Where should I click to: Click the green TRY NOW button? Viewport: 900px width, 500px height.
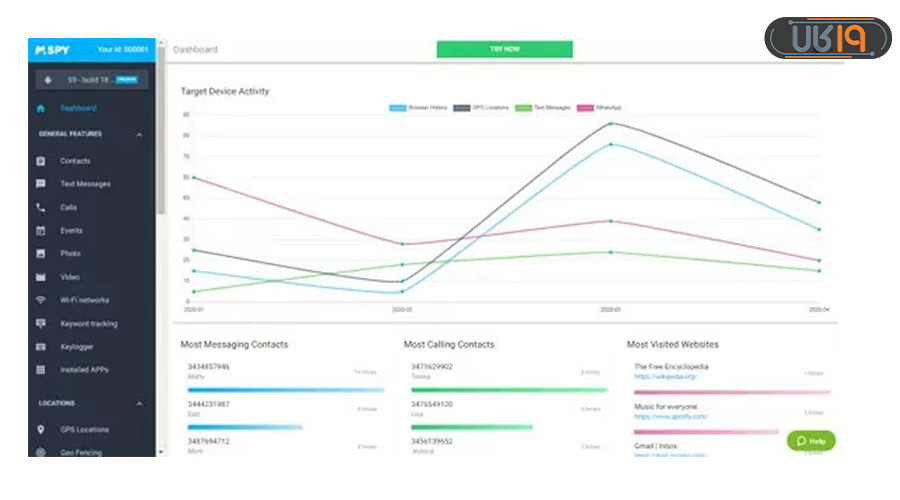pyautogui.click(x=504, y=49)
